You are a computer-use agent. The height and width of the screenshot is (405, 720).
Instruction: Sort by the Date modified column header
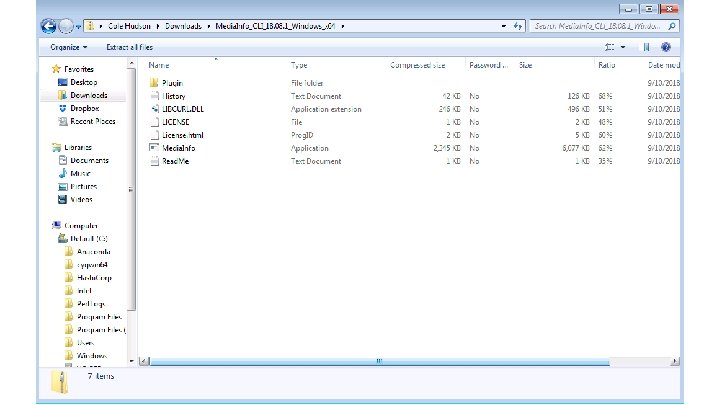[664, 65]
